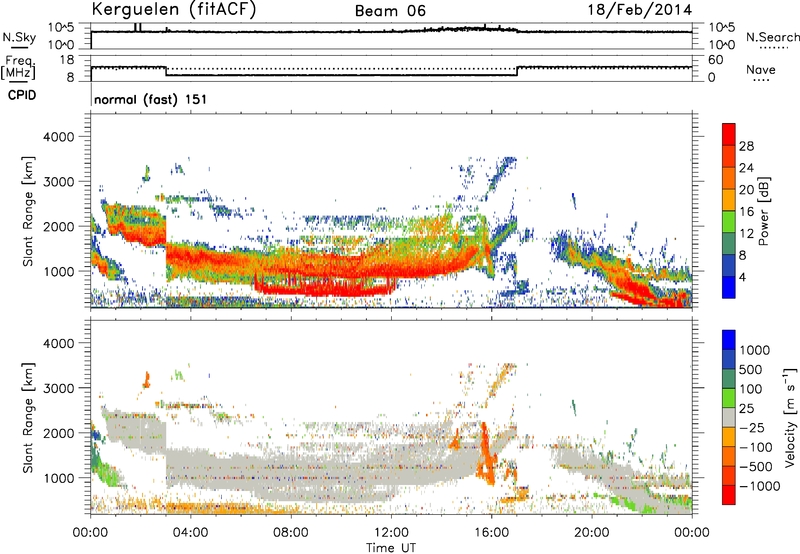Click the 'Time UT' axis label
Viewport: 800px width, 554px height.
point(391,548)
